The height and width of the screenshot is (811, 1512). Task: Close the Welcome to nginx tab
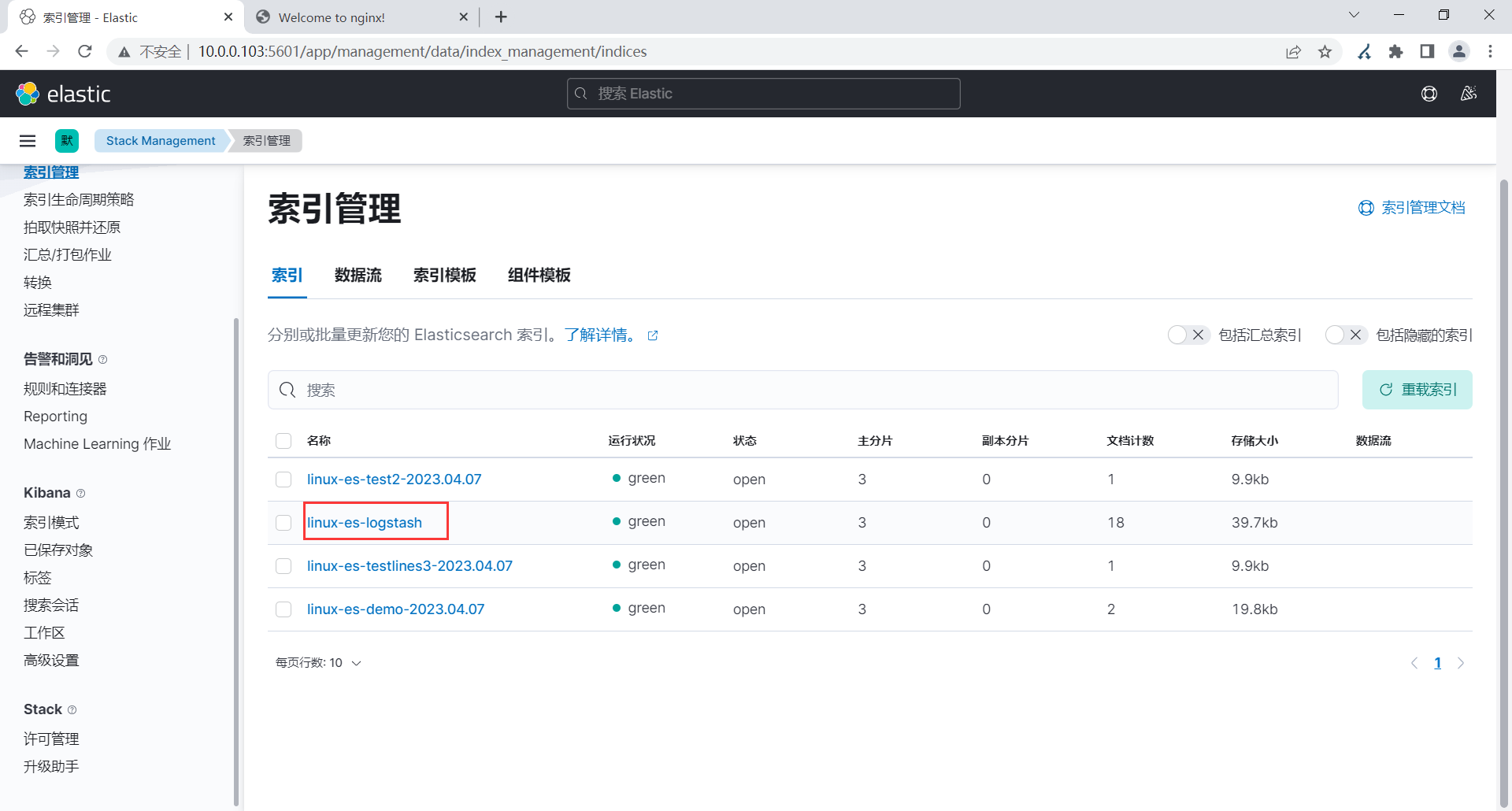[463, 17]
